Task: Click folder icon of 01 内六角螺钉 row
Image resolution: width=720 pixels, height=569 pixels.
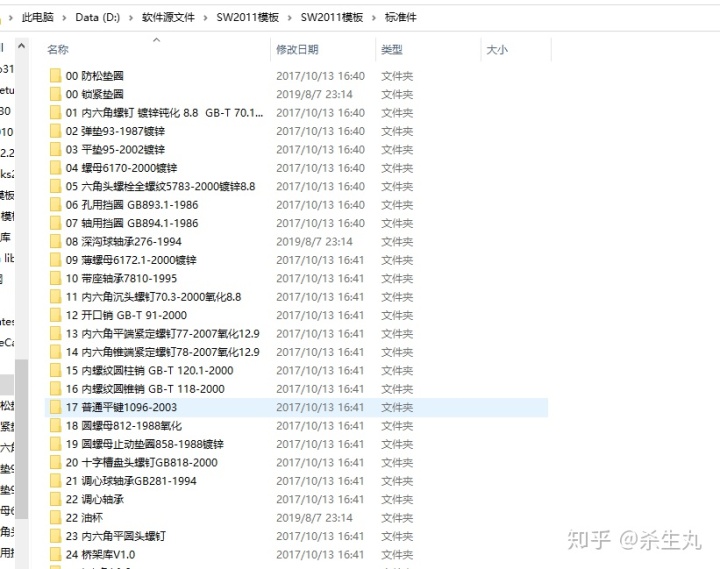Action: [x=55, y=113]
